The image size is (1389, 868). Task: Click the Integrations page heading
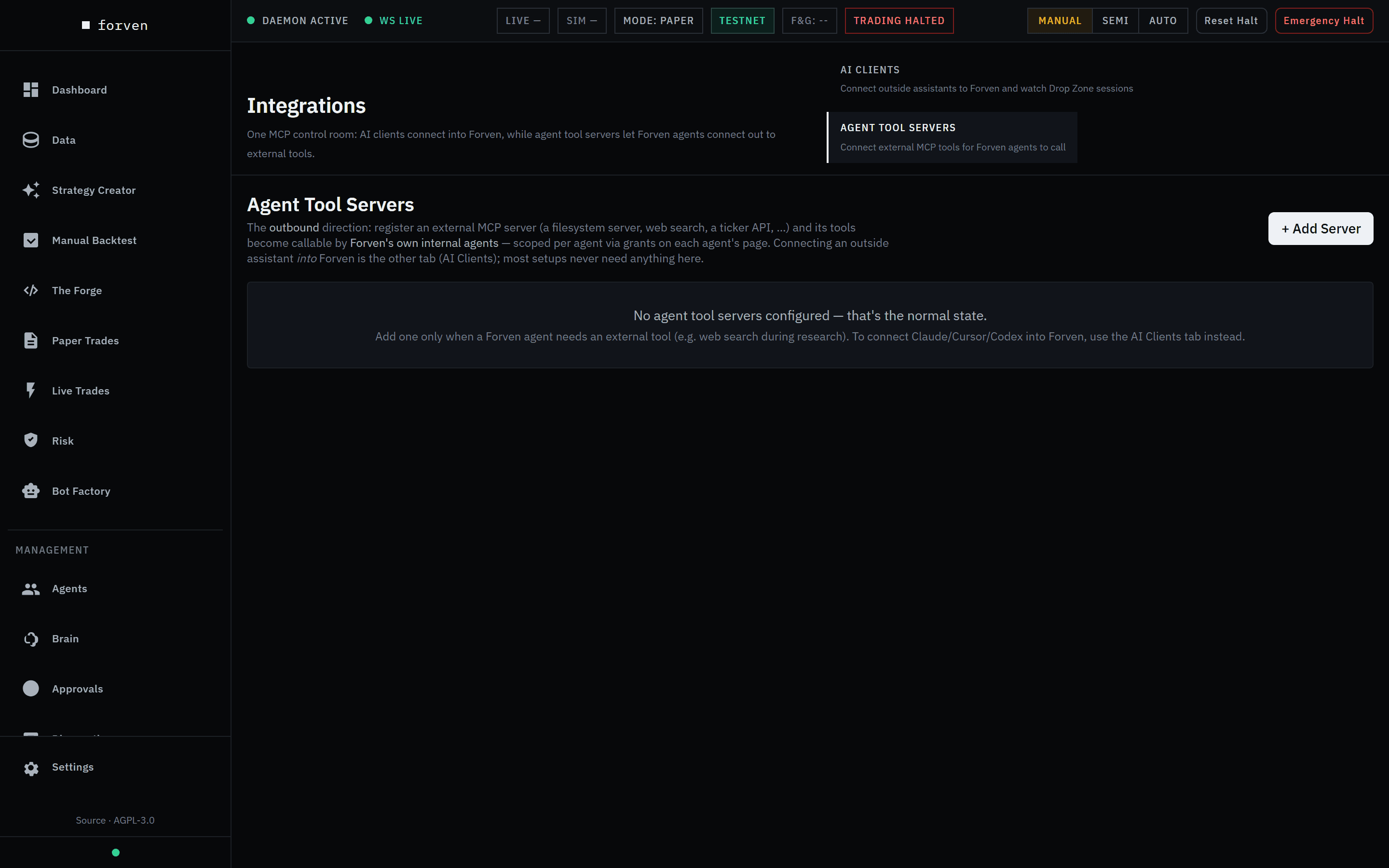pyautogui.click(x=306, y=106)
